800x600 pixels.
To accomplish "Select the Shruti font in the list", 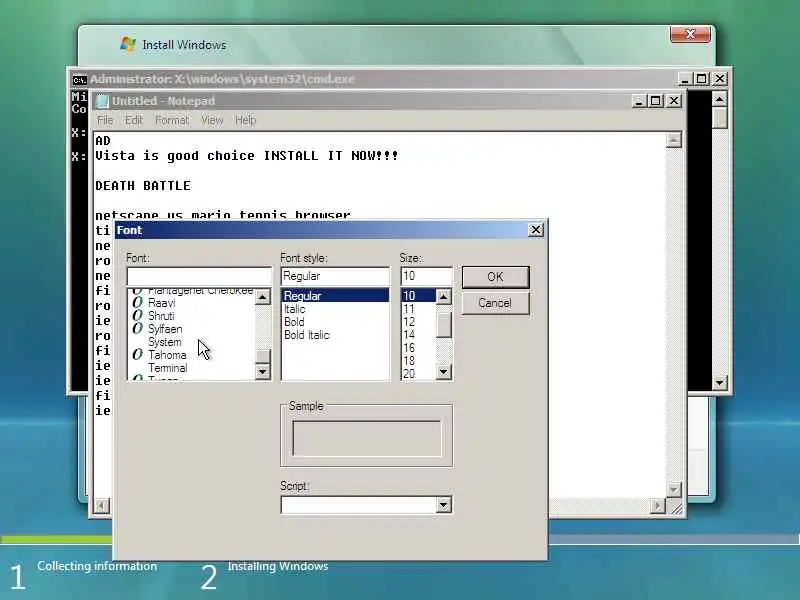I will tap(161, 316).
